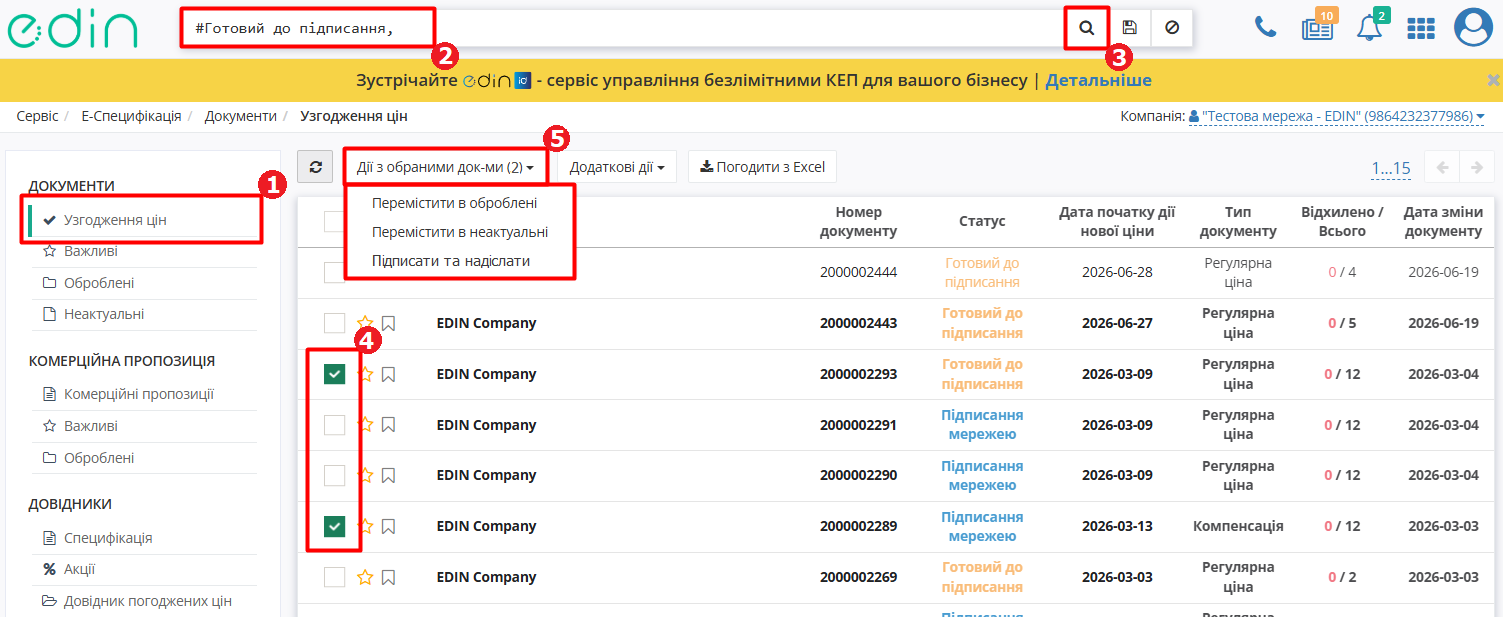The width and height of the screenshot is (1503, 617).
Task: Go to 'Е-Специфікація' in the breadcrumb
Action: click(131, 116)
